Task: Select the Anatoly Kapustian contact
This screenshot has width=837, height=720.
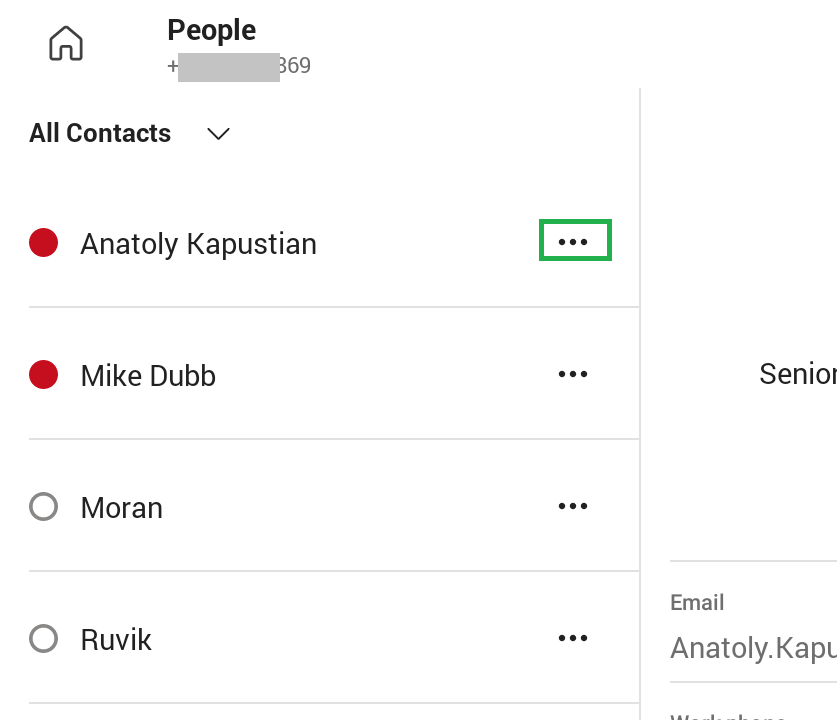Action: pyautogui.click(x=199, y=244)
